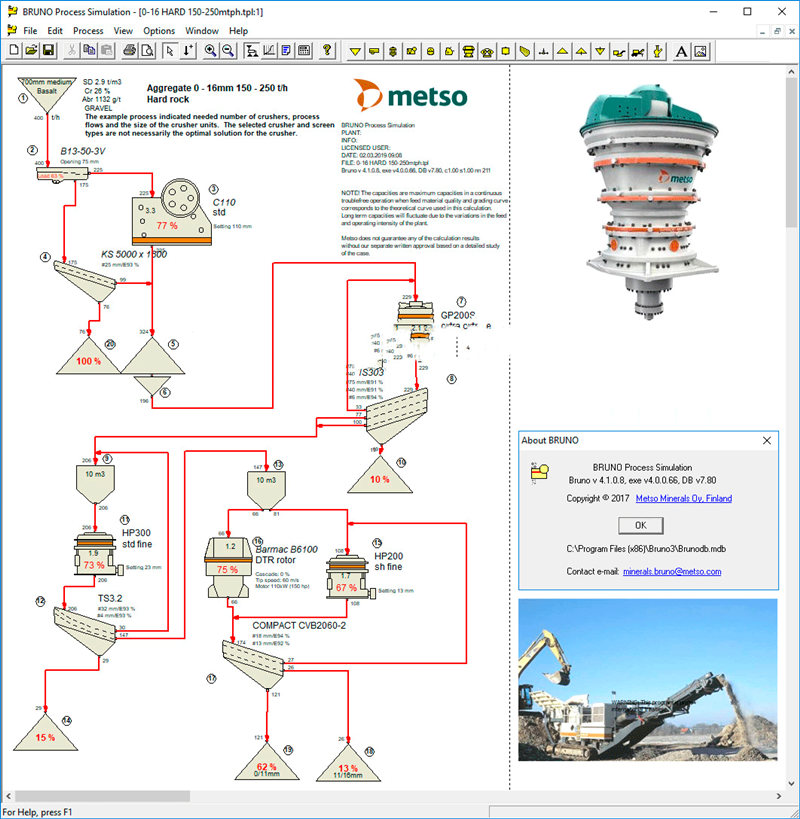800x819 pixels.
Task: Click the Print icon
Action: pyautogui.click(x=130, y=51)
